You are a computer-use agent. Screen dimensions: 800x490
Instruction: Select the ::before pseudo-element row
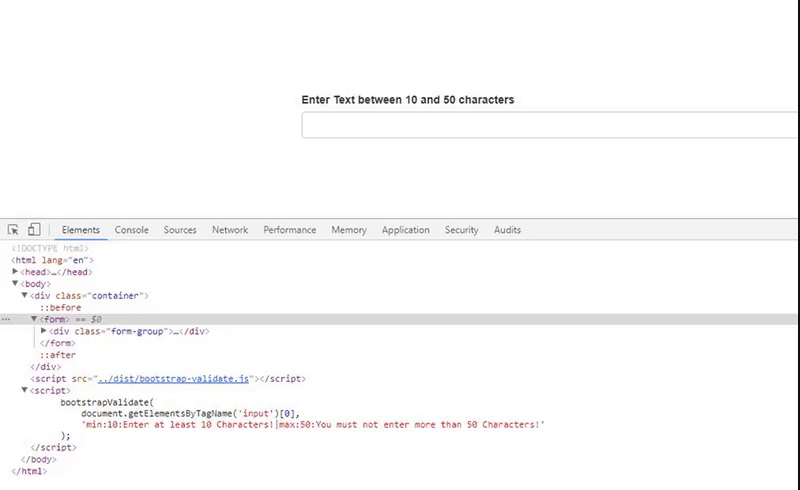[61, 307]
